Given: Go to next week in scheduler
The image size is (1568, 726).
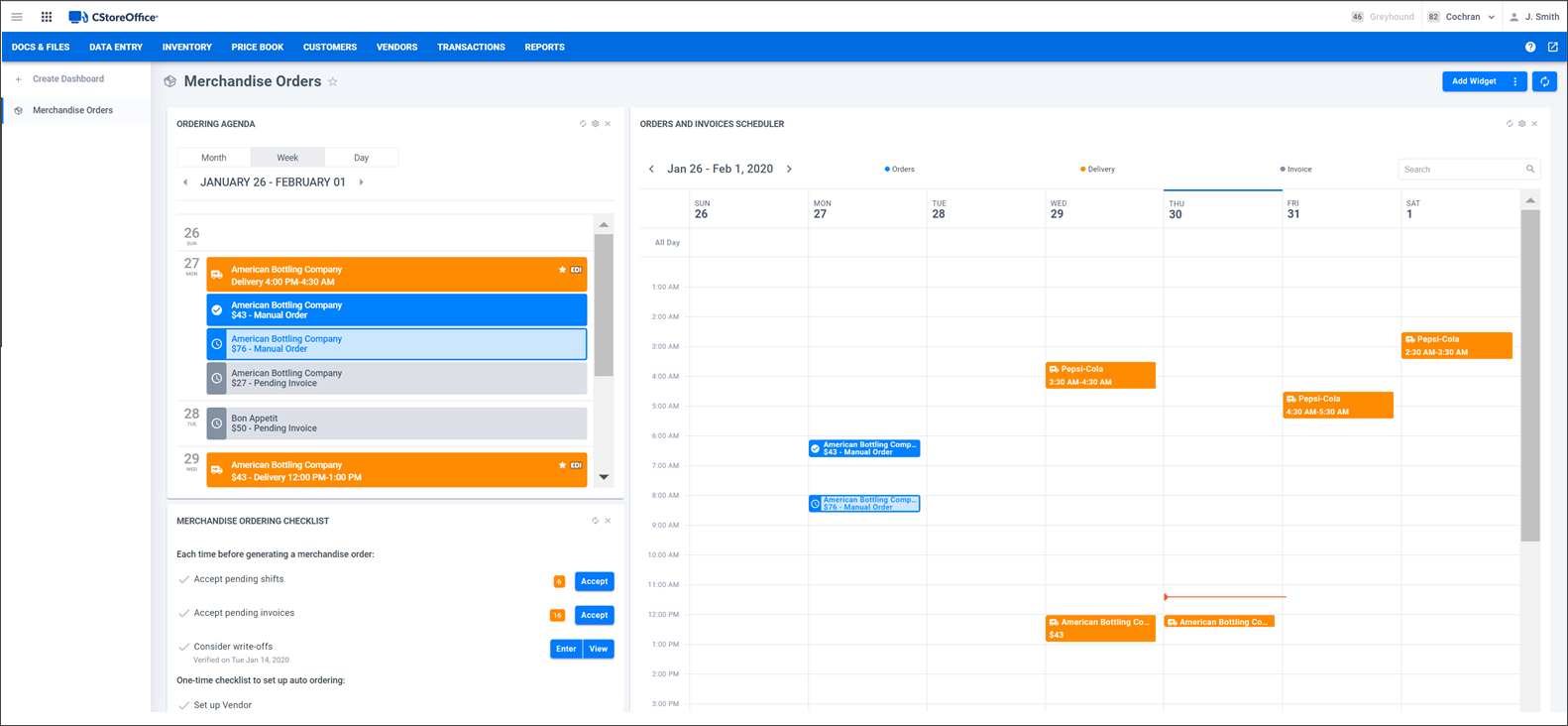Looking at the screenshot, I should 789,170.
